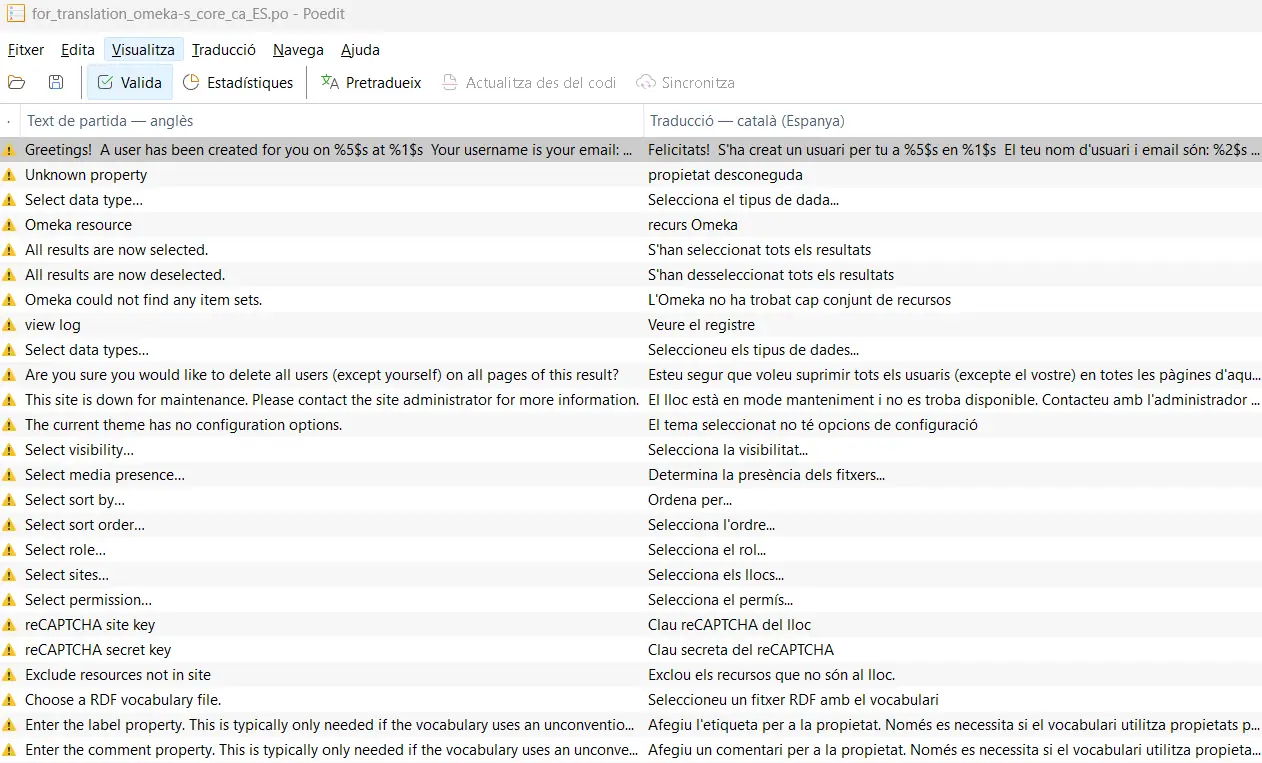The image size is (1262, 763).
Task: Open a file using the folder icon
Action: [x=16, y=82]
